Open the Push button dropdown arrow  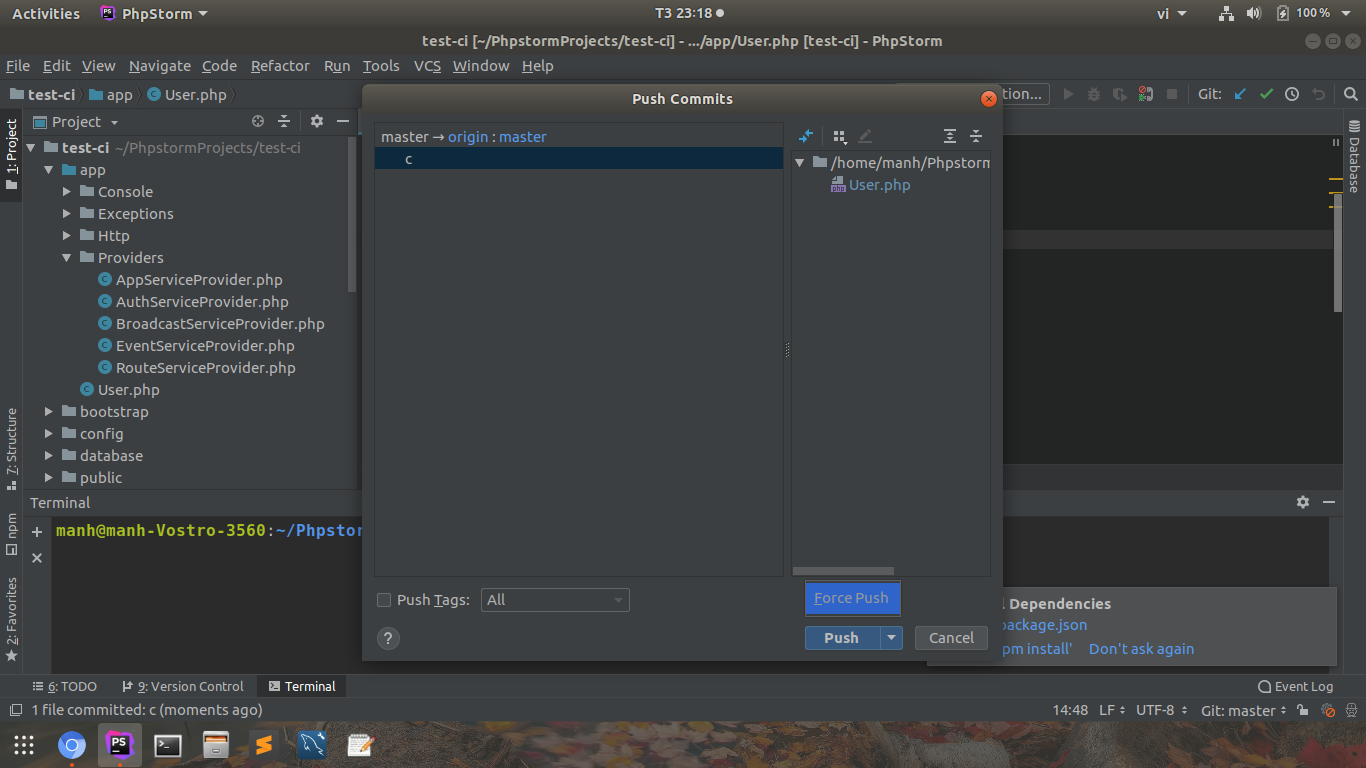(x=892, y=638)
